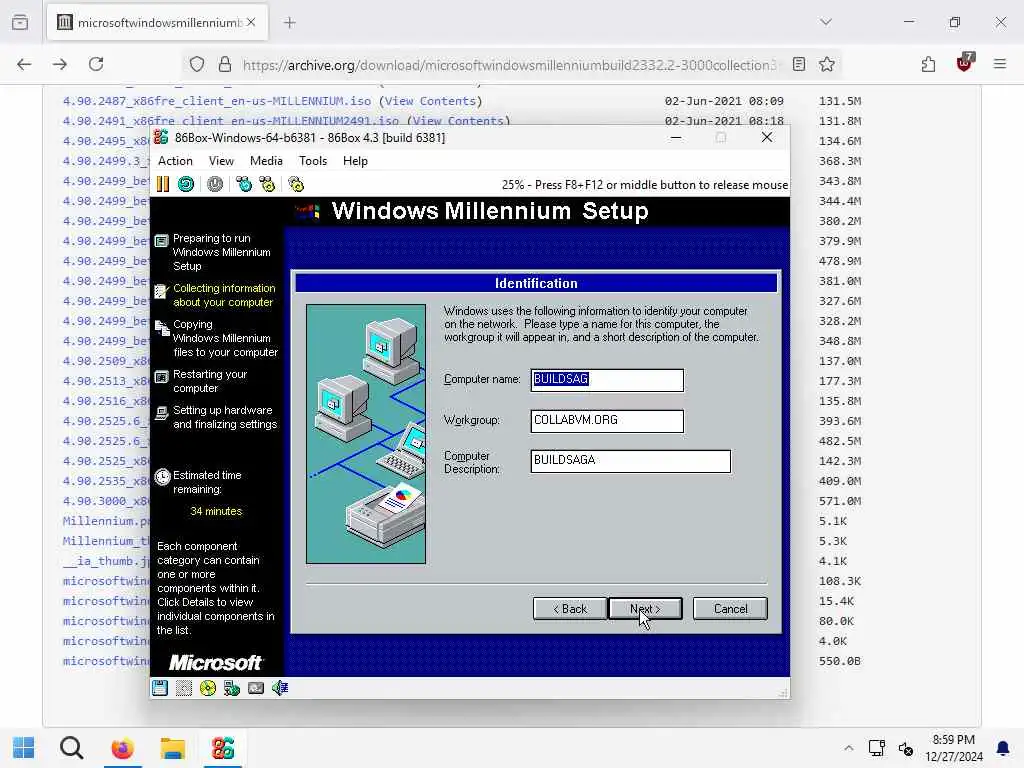
Task: Open list all tabs dropdown
Action: tap(826, 22)
